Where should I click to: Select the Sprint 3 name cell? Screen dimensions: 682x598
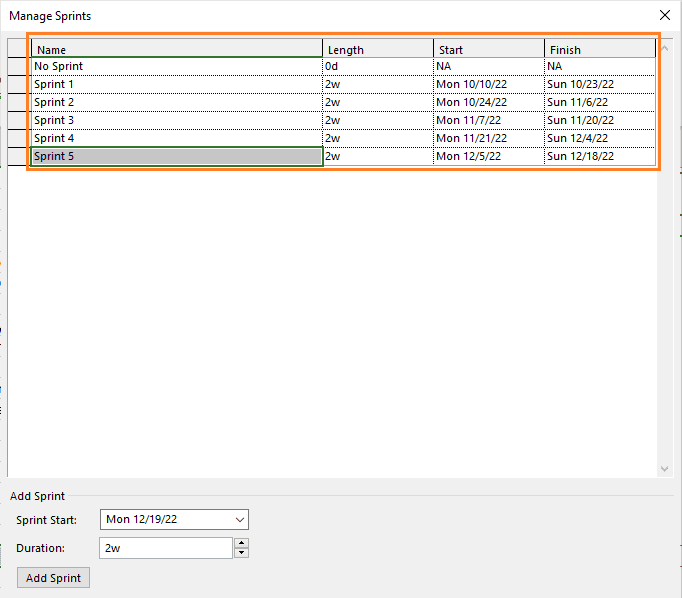click(x=177, y=120)
